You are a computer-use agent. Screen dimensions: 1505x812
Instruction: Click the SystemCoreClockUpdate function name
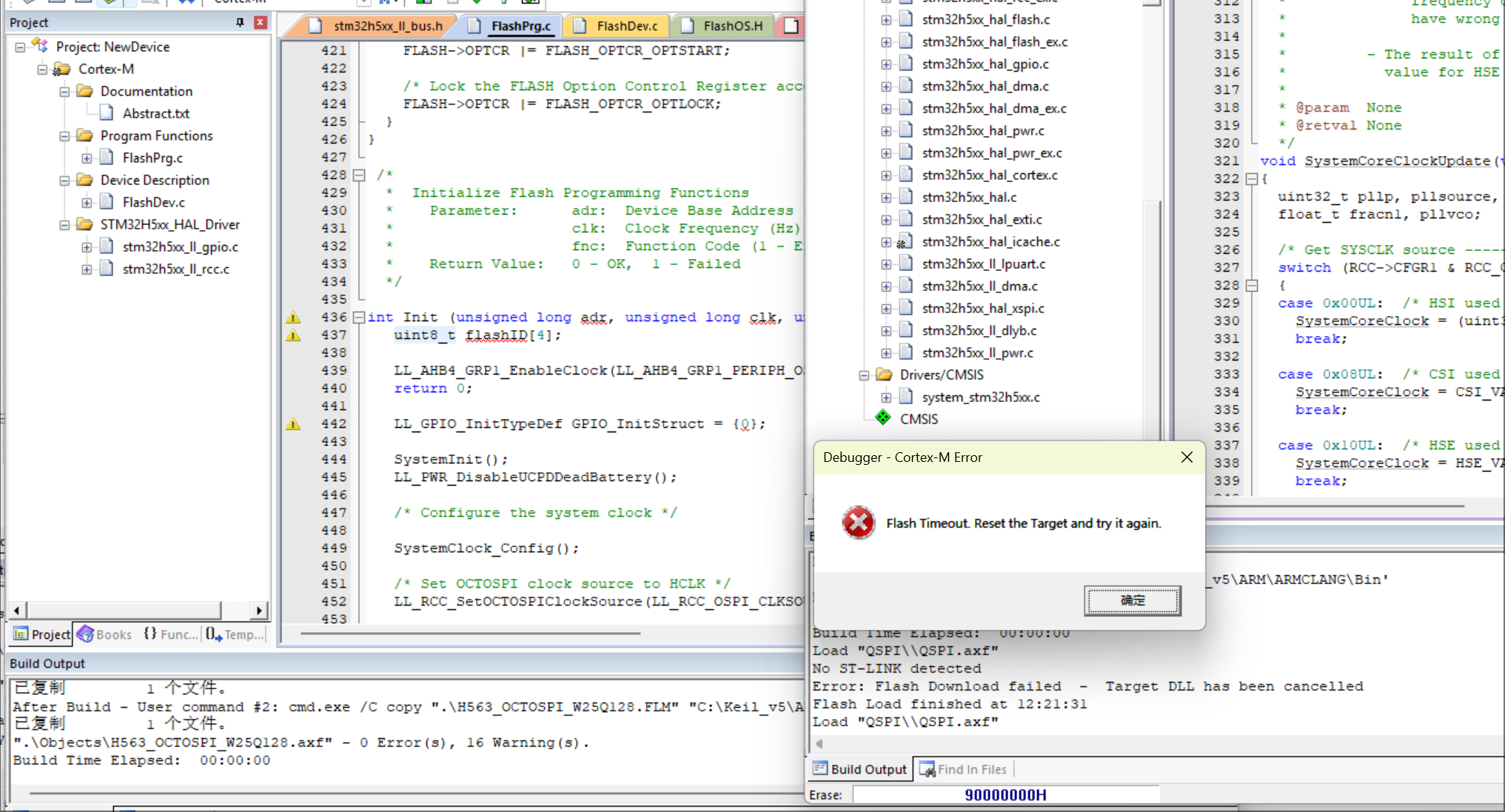point(1397,161)
